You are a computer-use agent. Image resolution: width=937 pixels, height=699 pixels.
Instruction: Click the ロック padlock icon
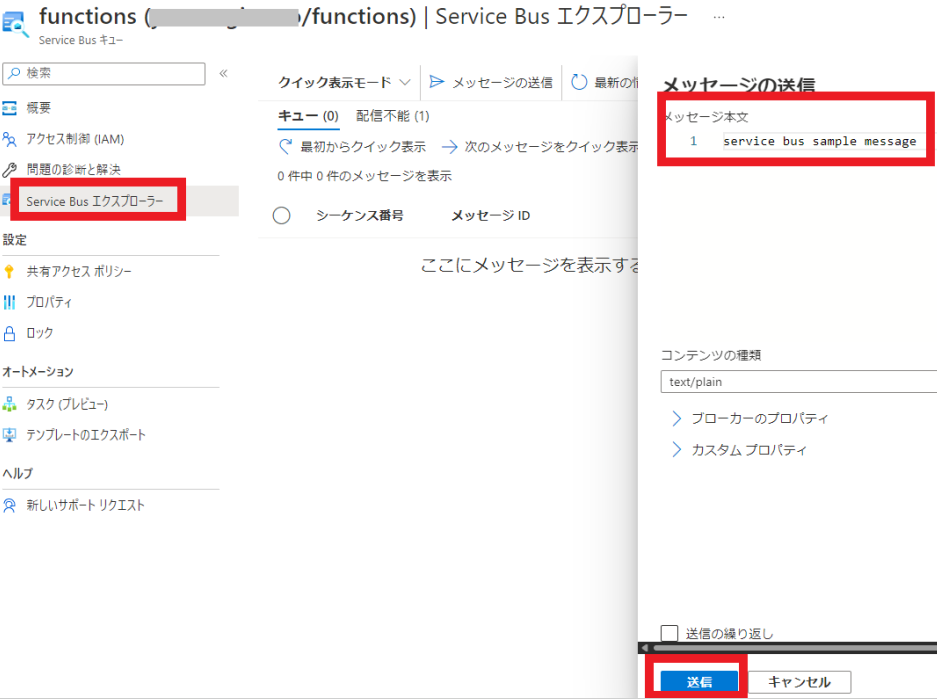(x=9, y=333)
